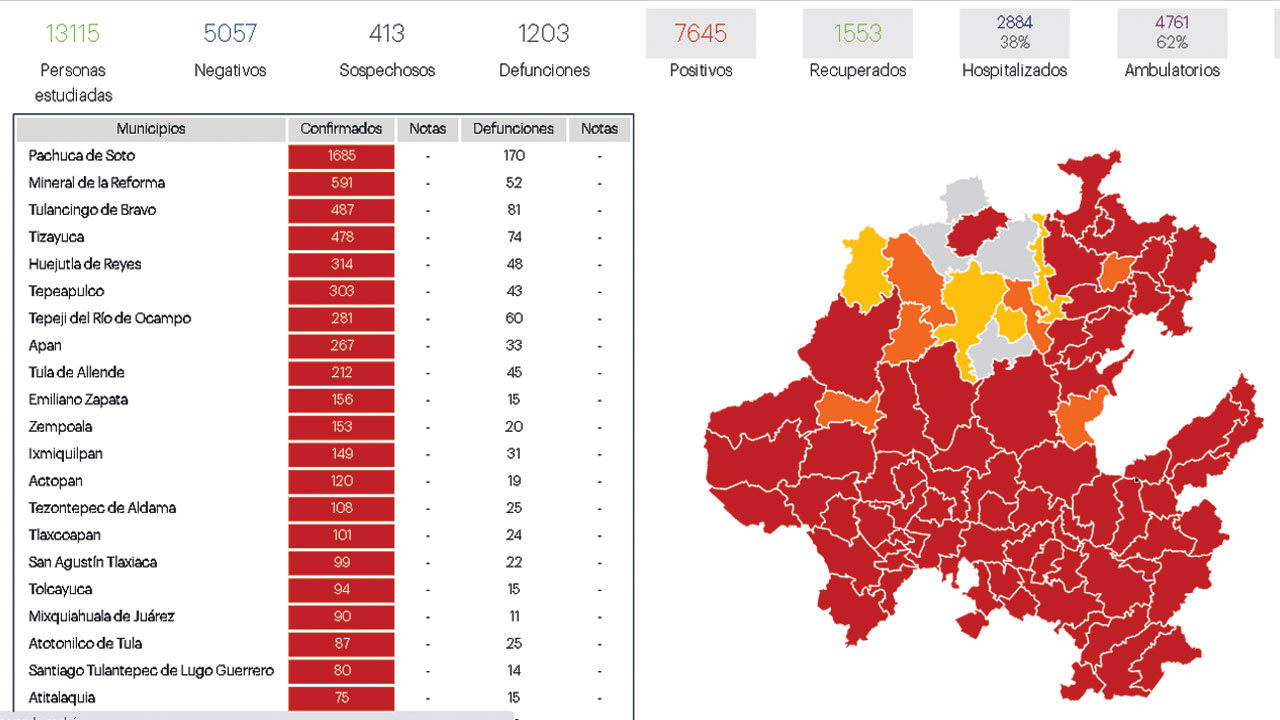Click the Defunciones 1203 figure
Viewport: 1280px width, 720px height.
pos(543,33)
